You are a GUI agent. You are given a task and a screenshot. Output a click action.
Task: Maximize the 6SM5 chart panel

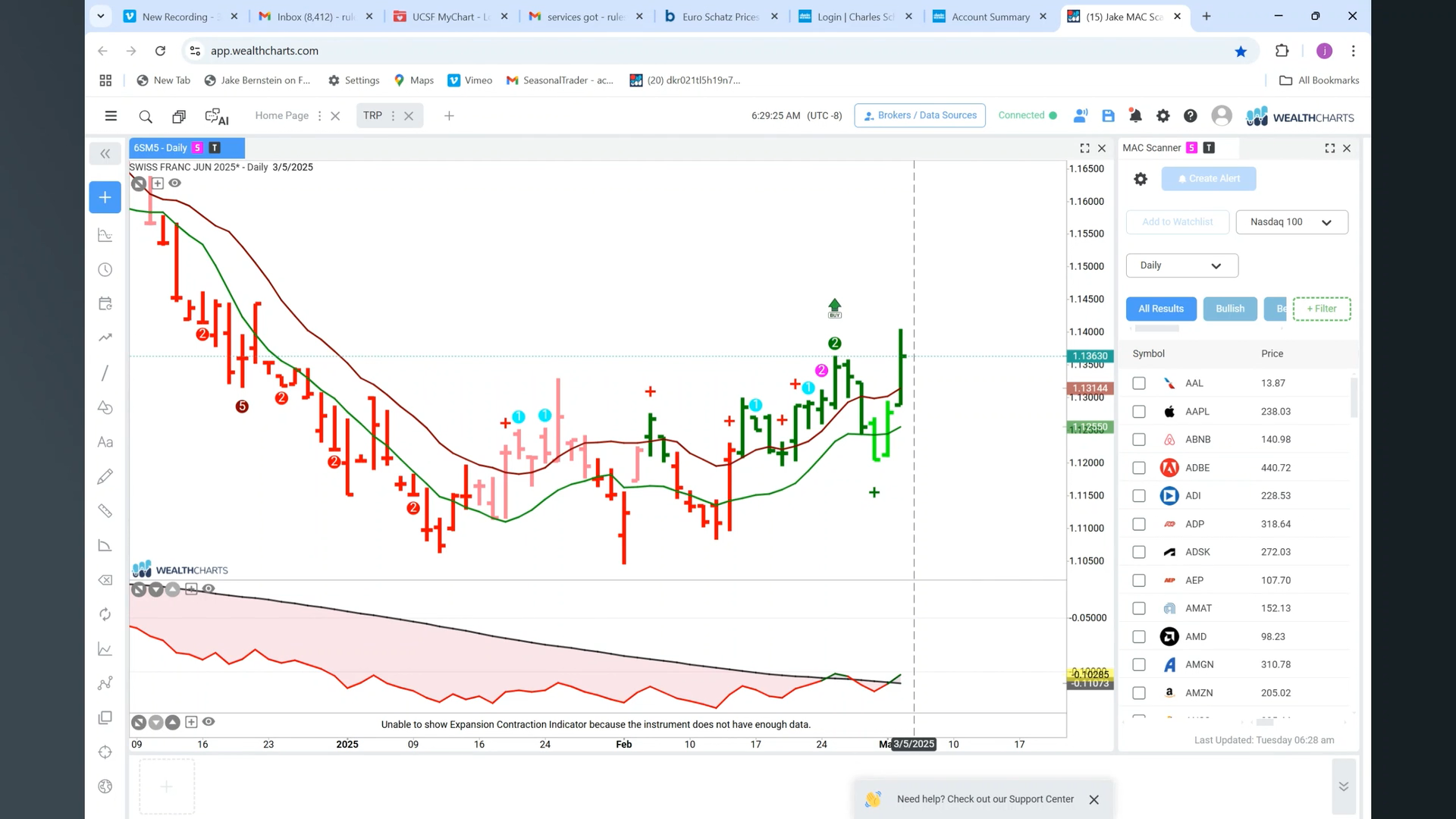click(x=1084, y=149)
